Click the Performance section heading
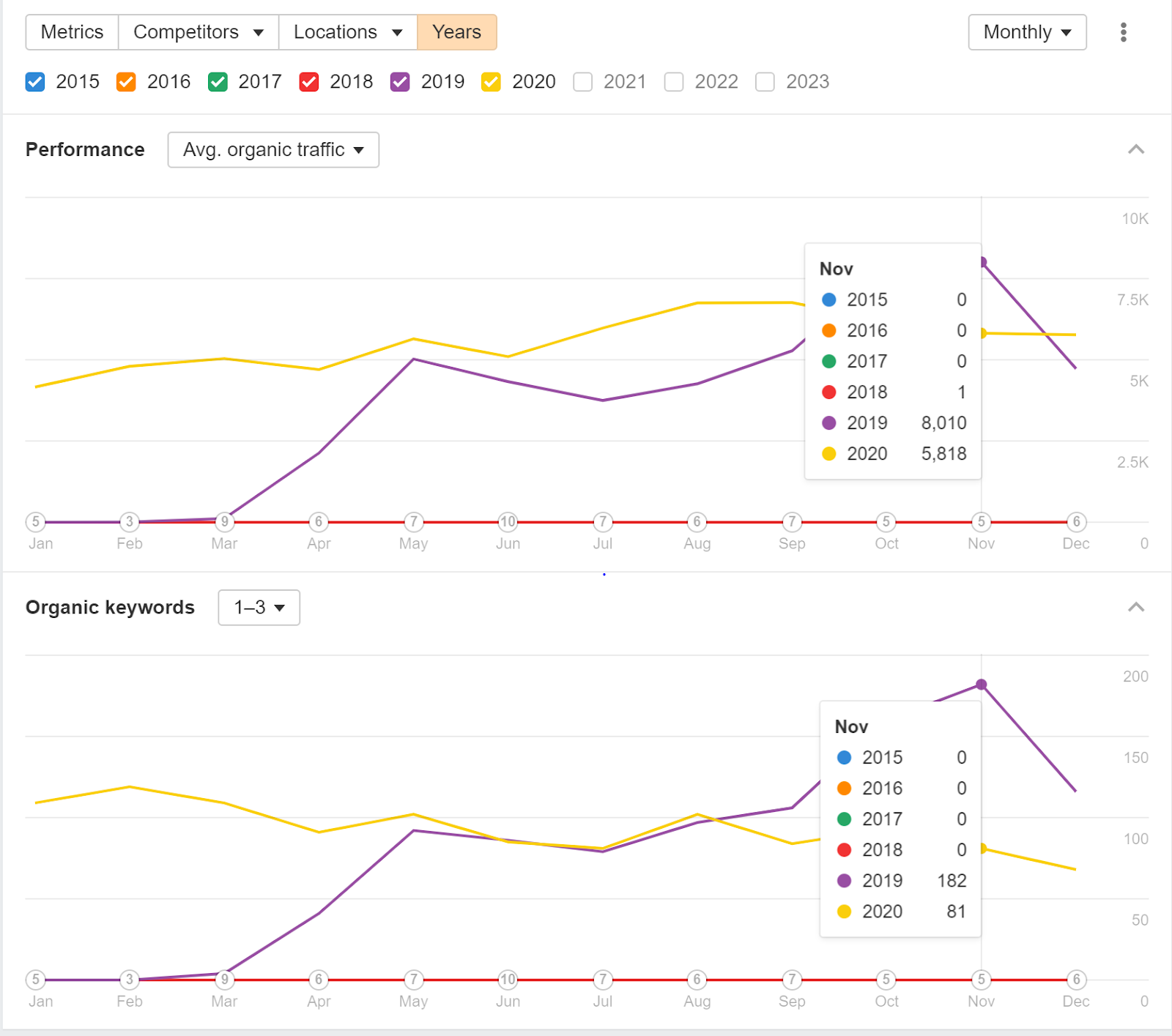Image resolution: width=1172 pixels, height=1036 pixels. (85, 149)
